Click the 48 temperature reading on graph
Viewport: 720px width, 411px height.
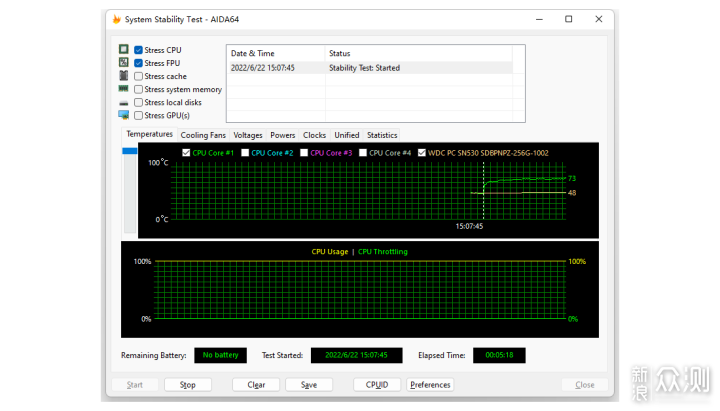[572, 193]
